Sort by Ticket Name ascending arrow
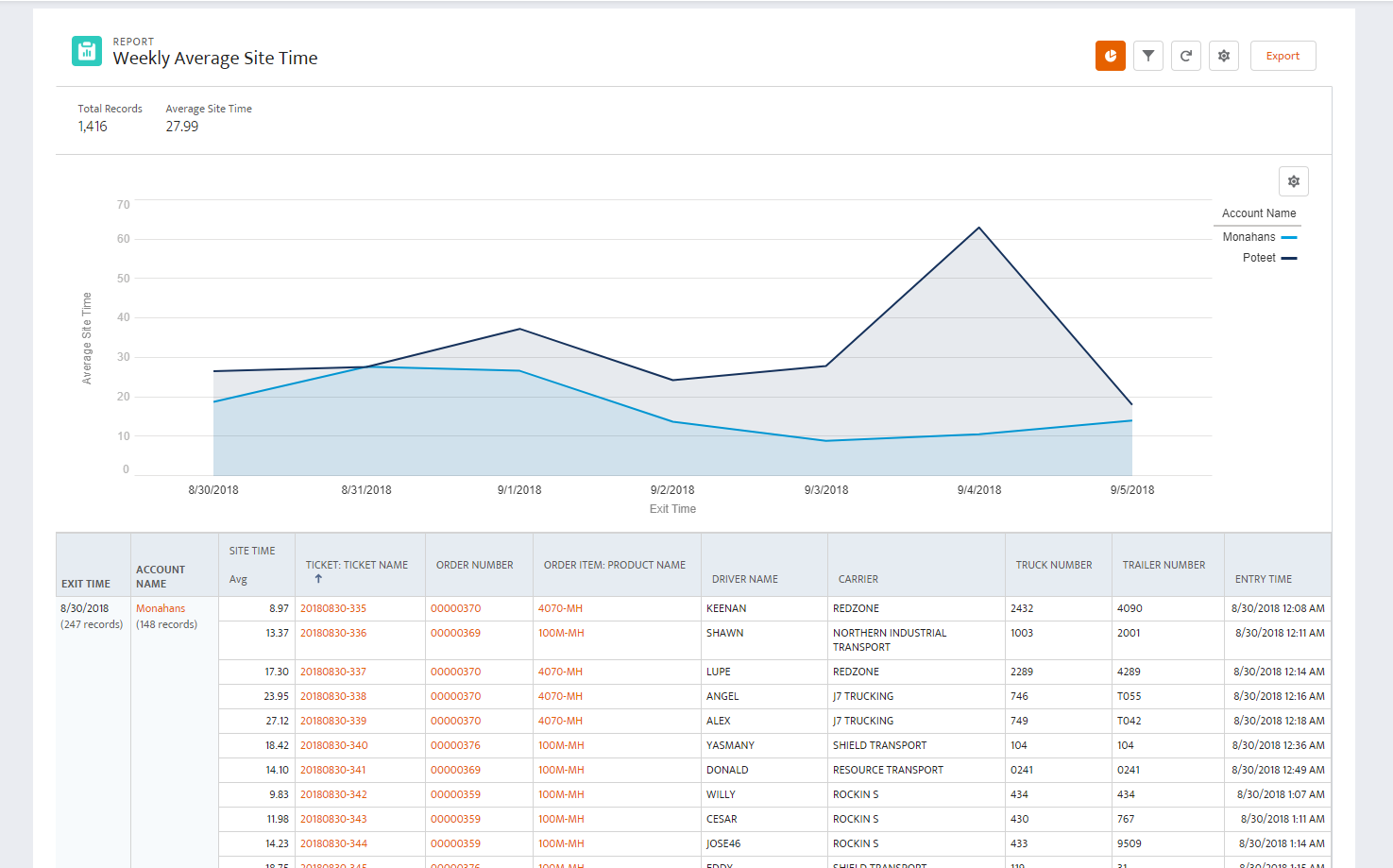 click(x=318, y=579)
